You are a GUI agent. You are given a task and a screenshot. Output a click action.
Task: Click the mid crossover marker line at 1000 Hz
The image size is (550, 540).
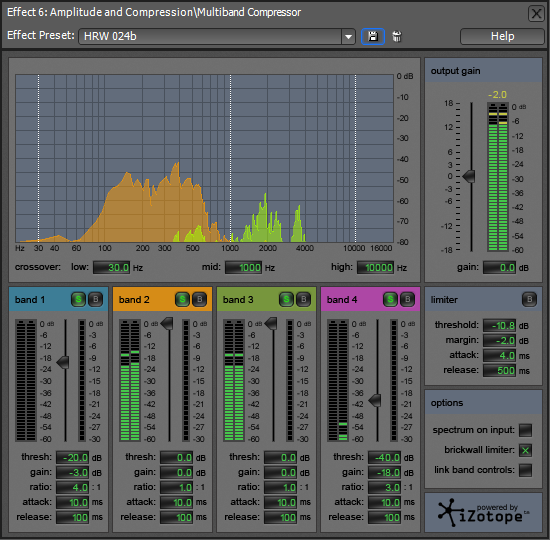coord(230,158)
